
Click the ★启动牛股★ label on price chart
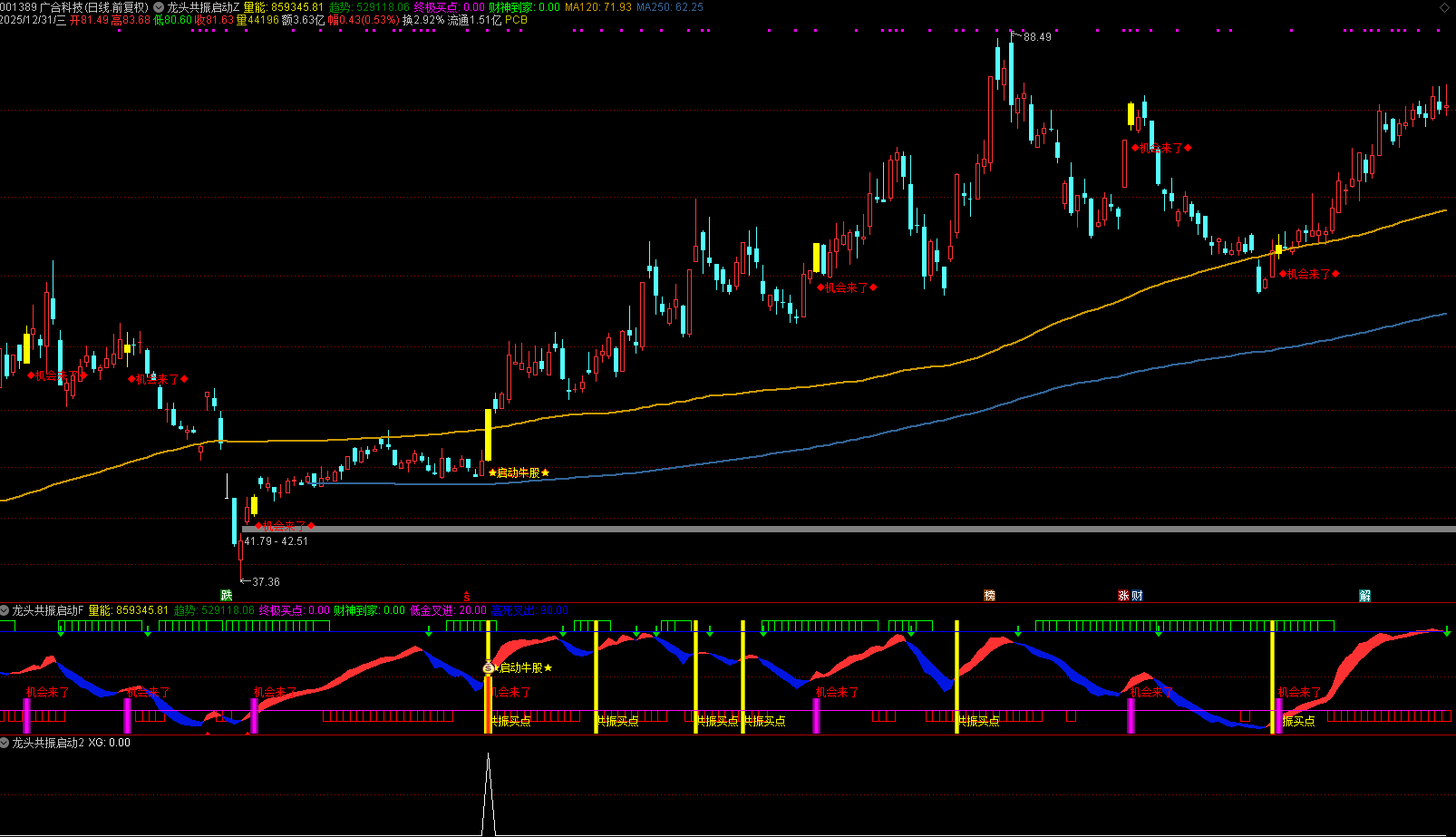click(519, 472)
